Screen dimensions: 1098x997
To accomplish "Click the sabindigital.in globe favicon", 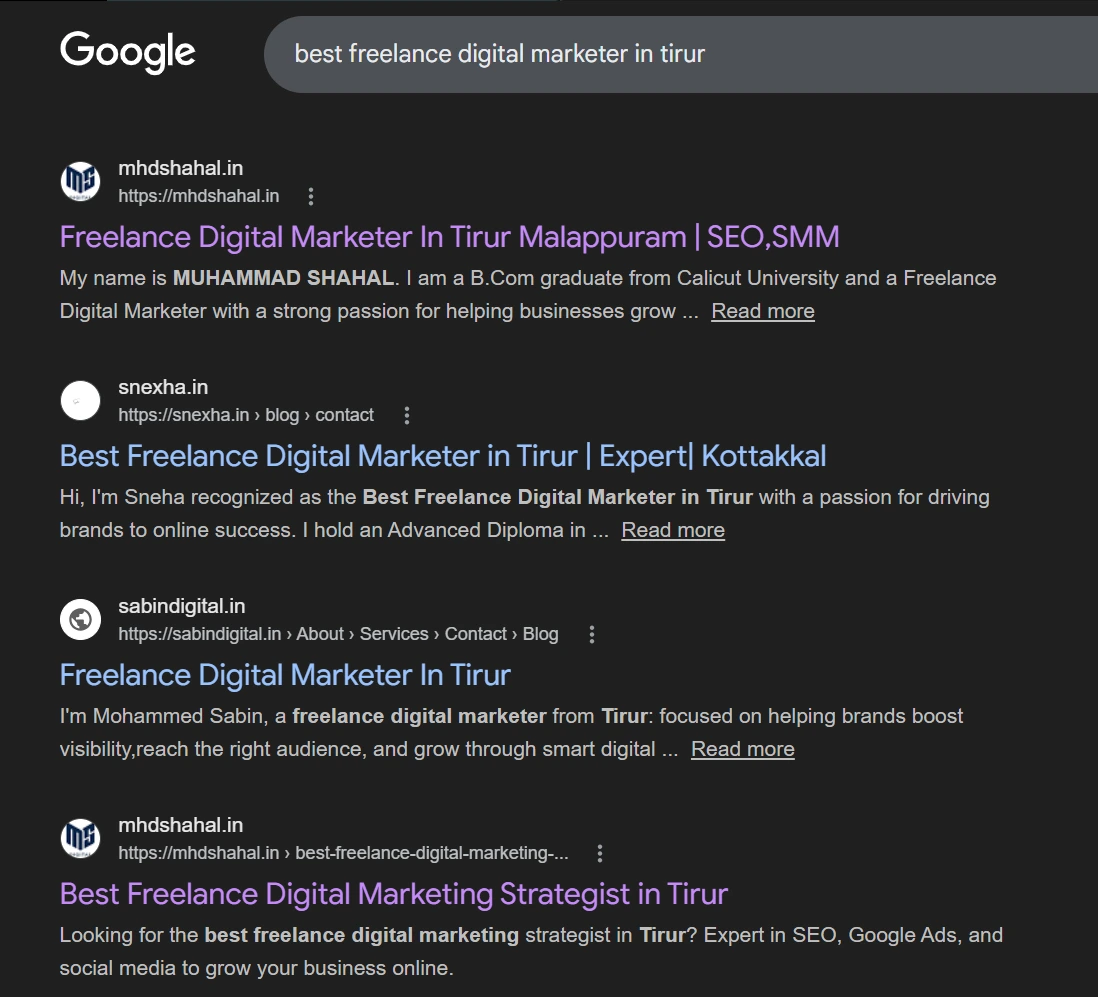I will coord(80,620).
